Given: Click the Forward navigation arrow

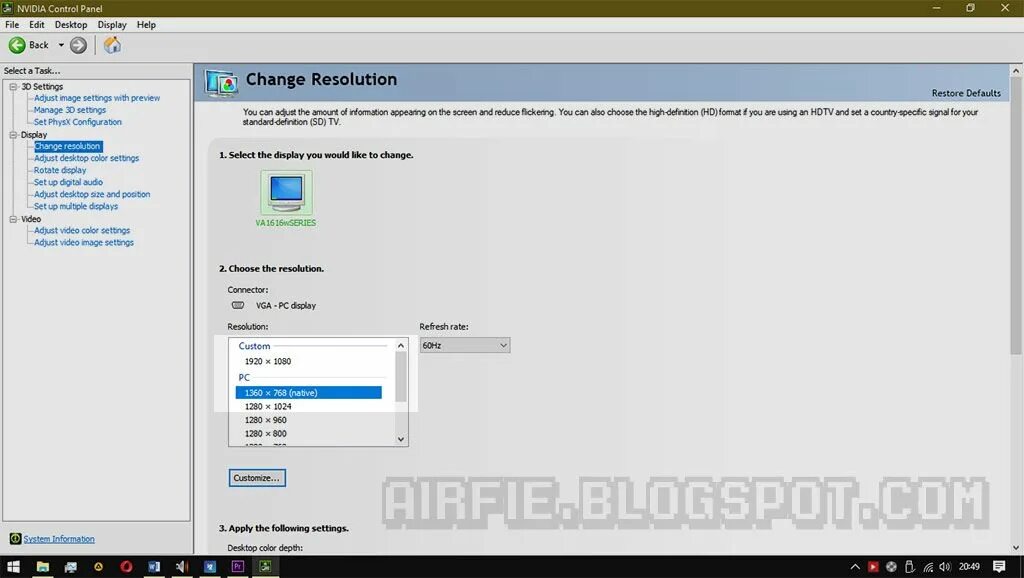Looking at the screenshot, I should (78, 45).
